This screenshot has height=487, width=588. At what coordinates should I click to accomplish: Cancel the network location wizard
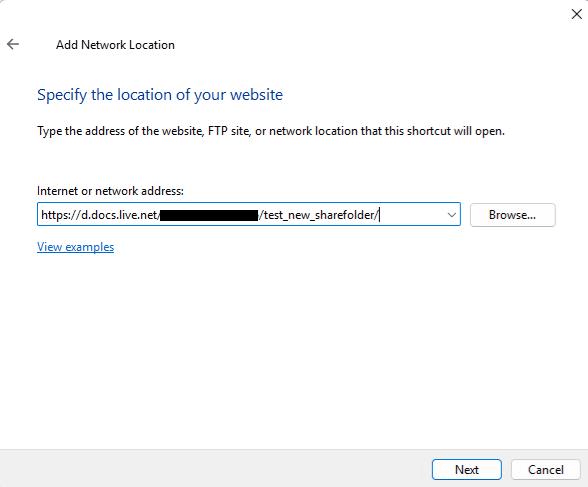click(546, 469)
